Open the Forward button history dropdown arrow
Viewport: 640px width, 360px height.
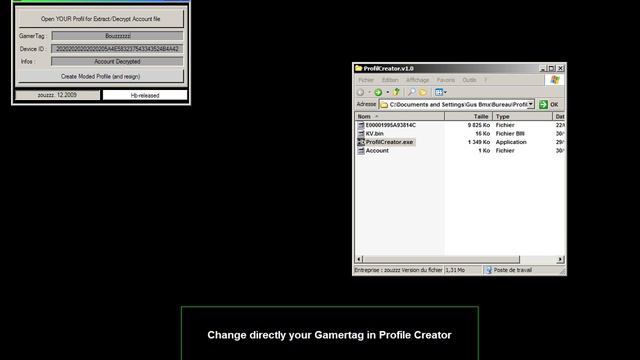[x=387, y=92]
